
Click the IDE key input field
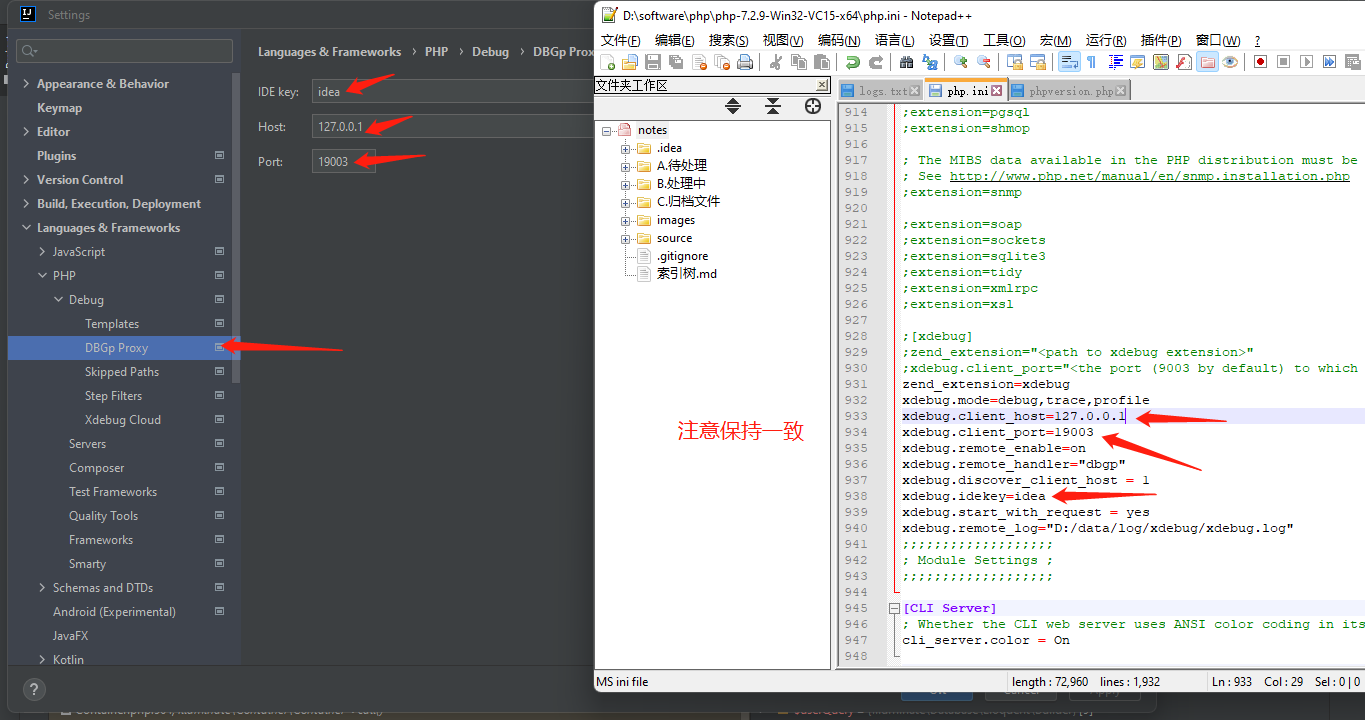pos(453,91)
